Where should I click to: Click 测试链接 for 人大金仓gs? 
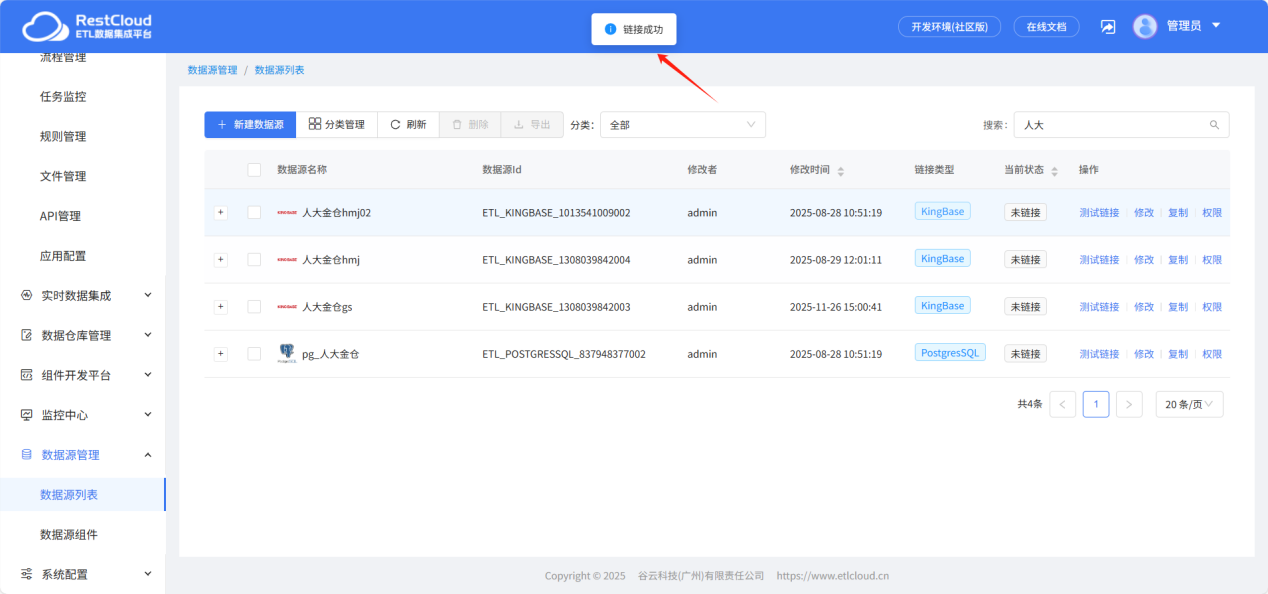pos(1099,307)
